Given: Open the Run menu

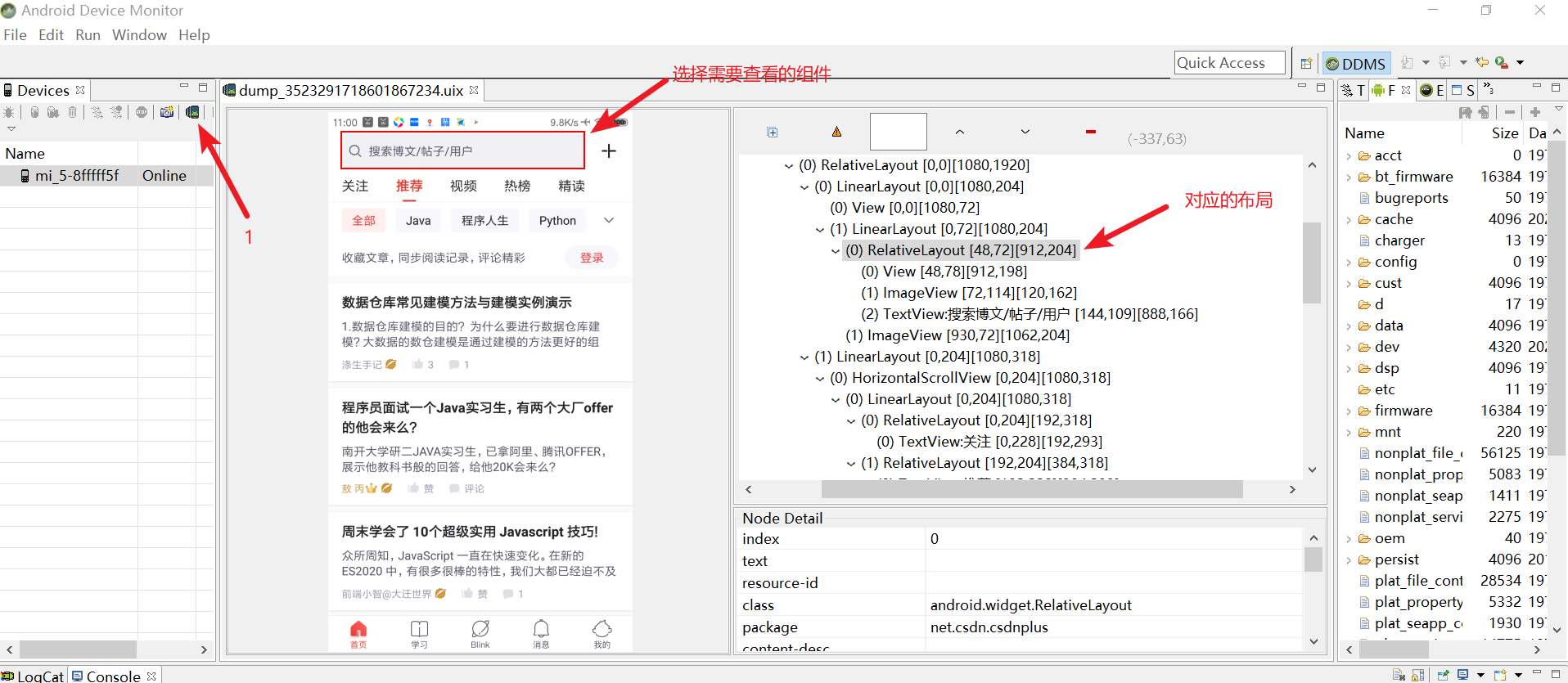Looking at the screenshot, I should coord(88,35).
